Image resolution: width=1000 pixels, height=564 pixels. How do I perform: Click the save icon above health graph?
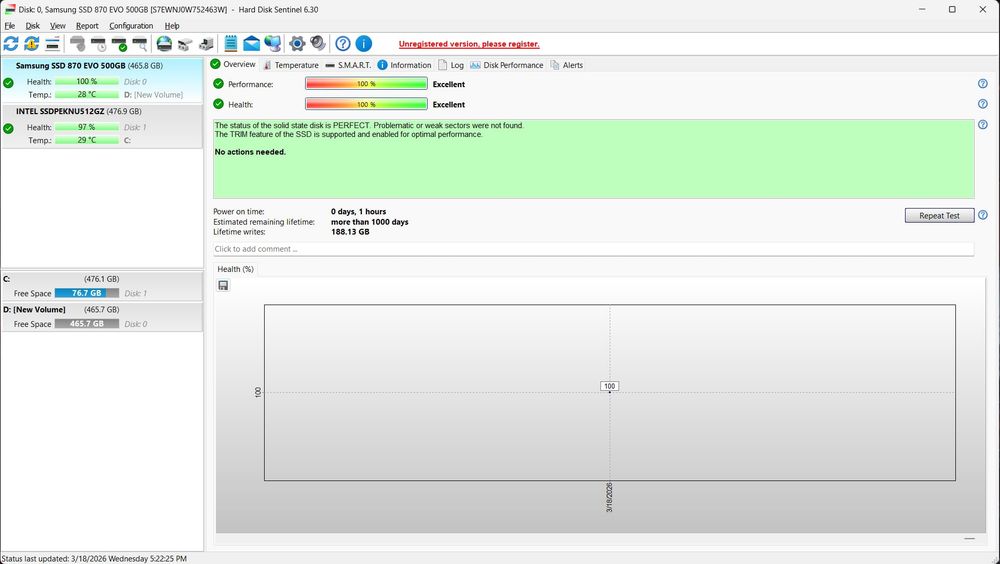pyautogui.click(x=223, y=285)
